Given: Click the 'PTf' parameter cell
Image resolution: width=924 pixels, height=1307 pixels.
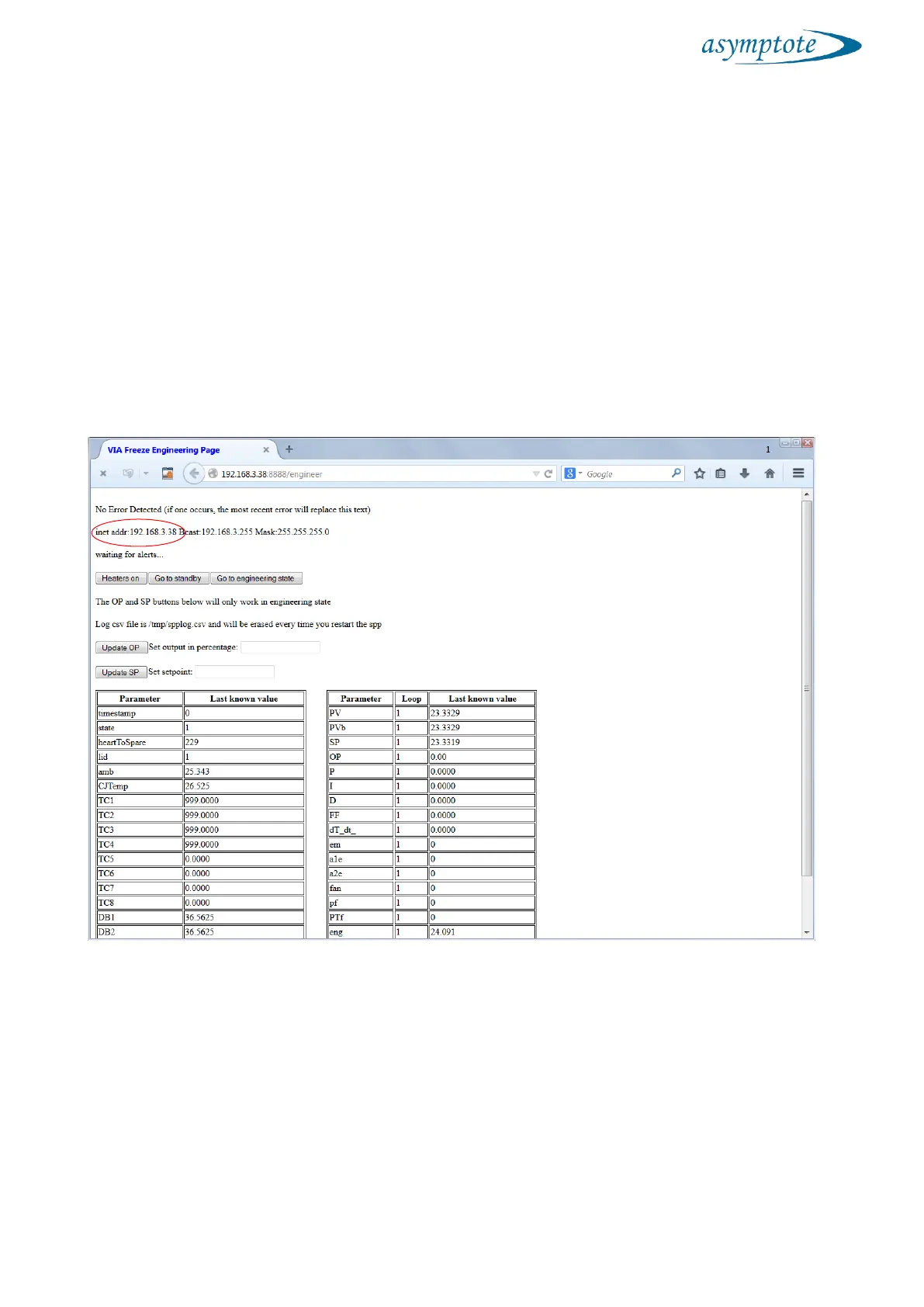Looking at the screenshot, I should pos(361,917).
